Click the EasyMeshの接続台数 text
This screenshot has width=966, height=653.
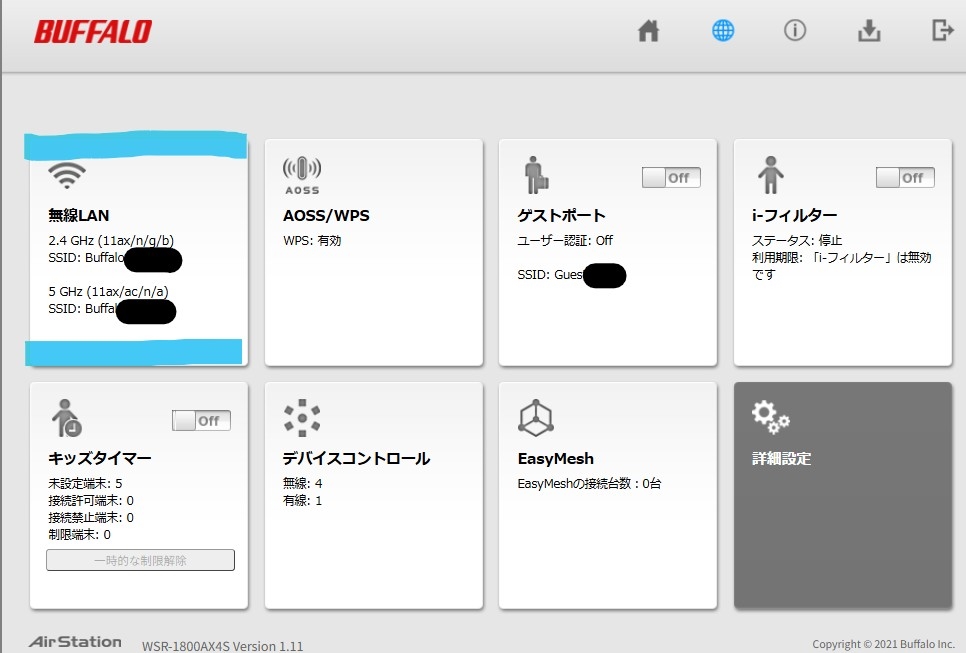click(x=589, y=484)
